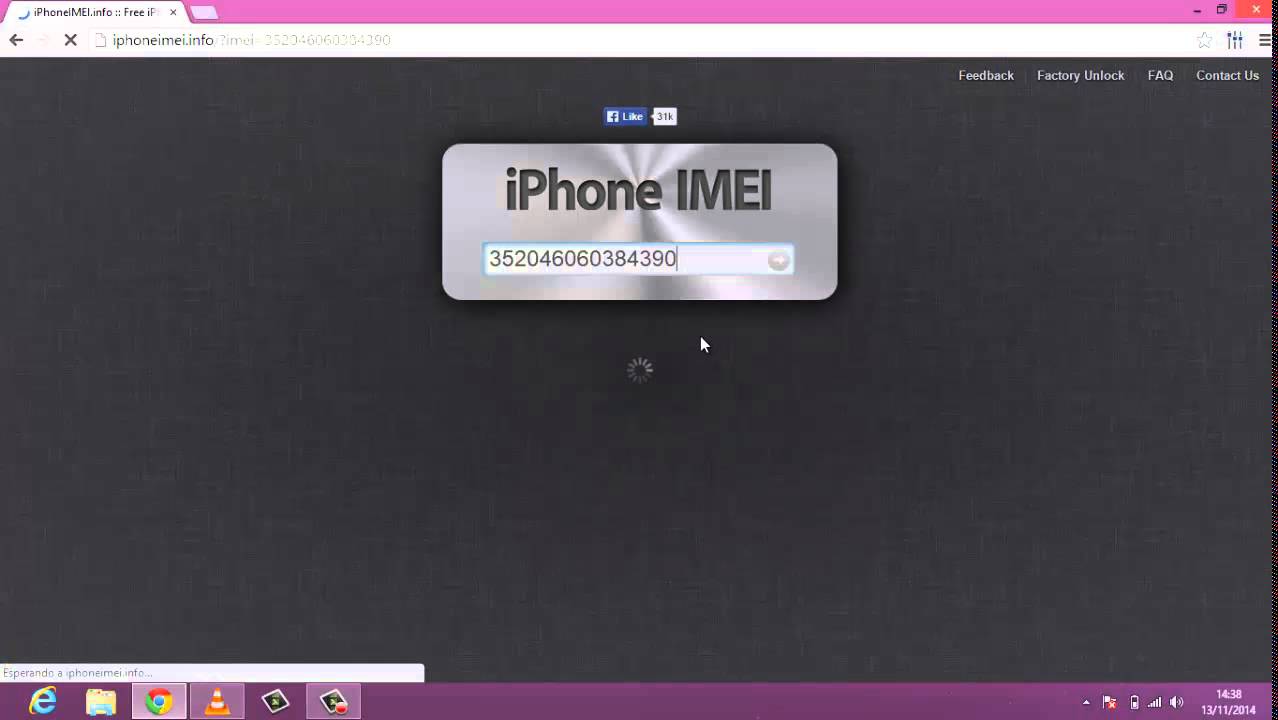Select the iPhoneIMEI.info browser tab

click(95, 12)
